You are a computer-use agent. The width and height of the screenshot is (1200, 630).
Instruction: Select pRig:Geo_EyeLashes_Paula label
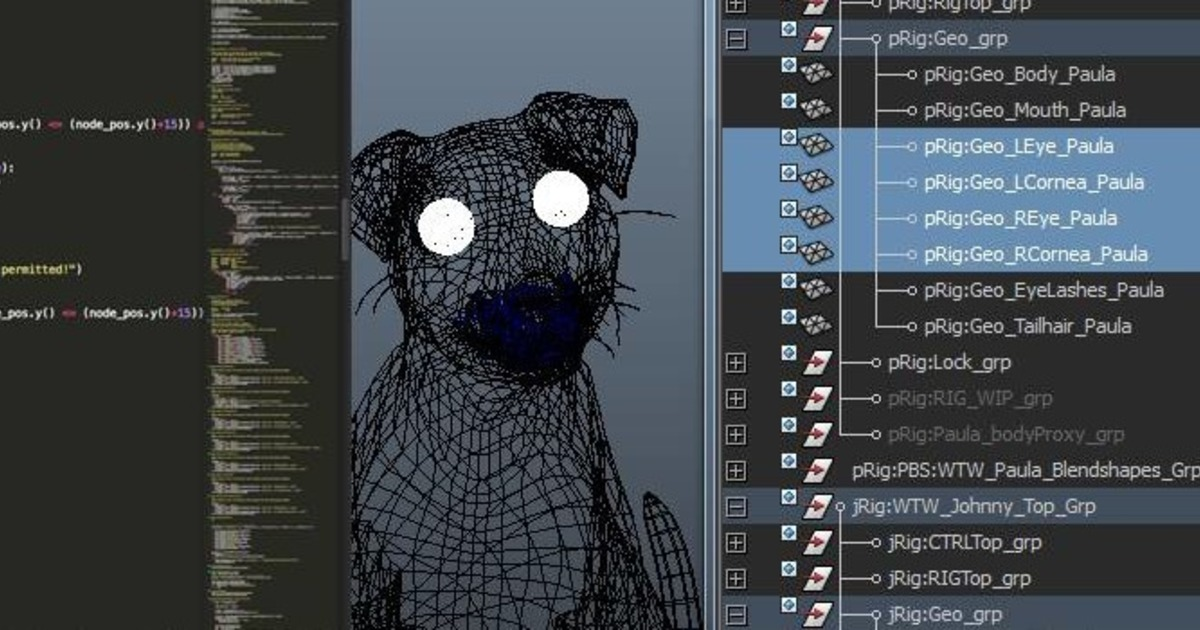1043,290
